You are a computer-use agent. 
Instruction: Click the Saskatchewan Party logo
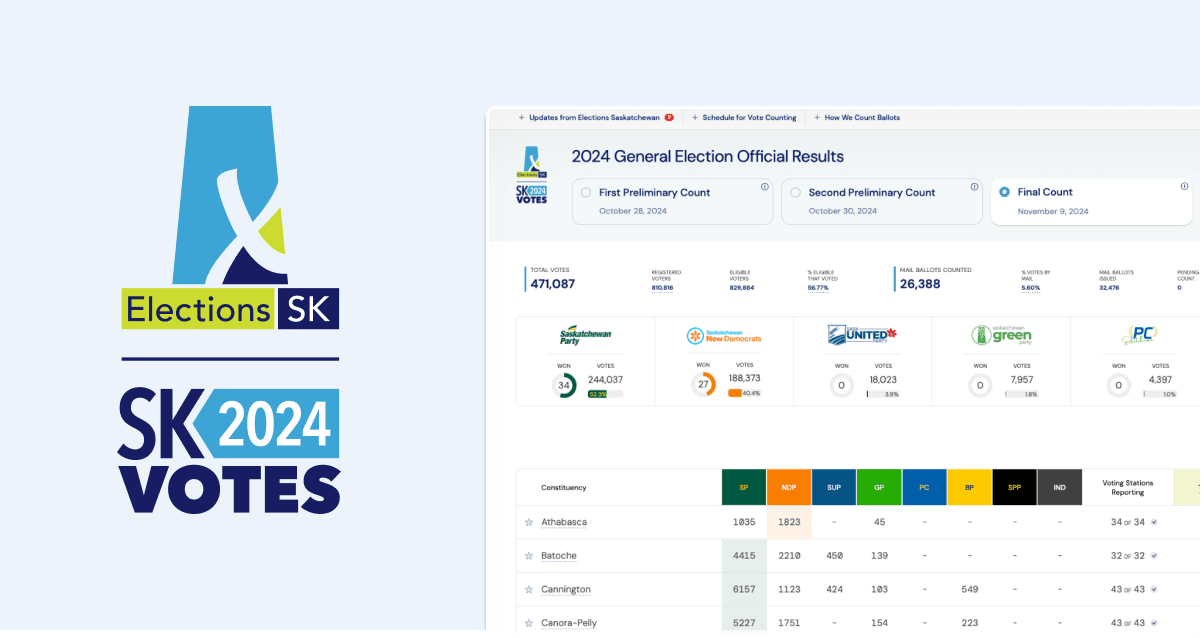(x=585, y=336)
